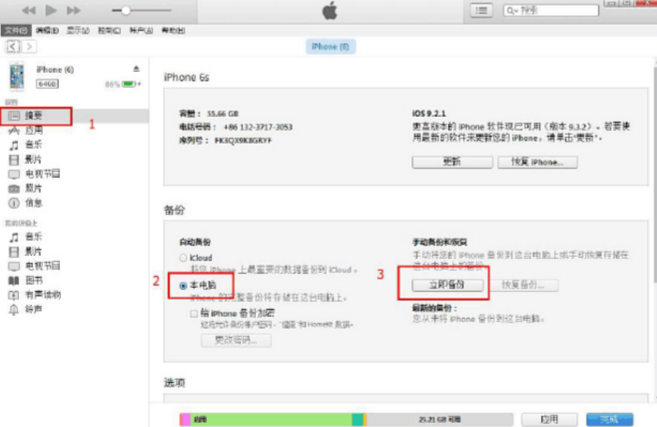This screenshot has width=657, height=427.
Task: Open 应用 (Apps) in the sidebar
Action: click(x=33, y=131)
